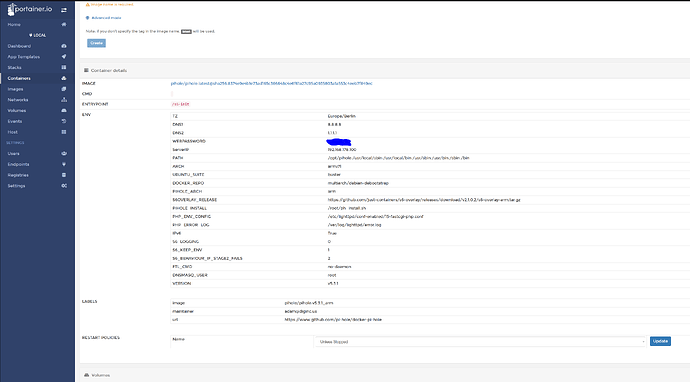Click the SETTINGS sidebar section heading
The width and height of the screenshot is (690, 382).
(15, 143)
